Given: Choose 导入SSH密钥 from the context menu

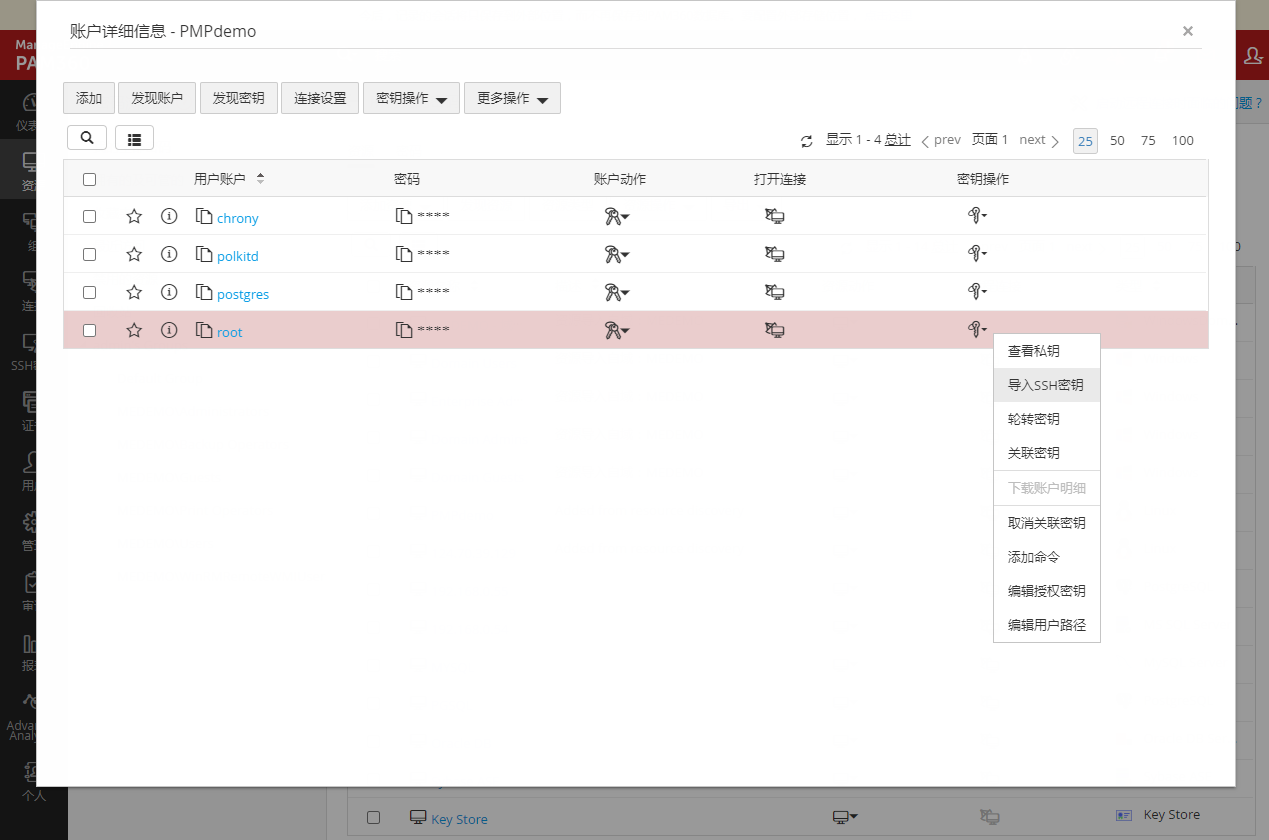Looking at the screenshot, I should click(x=1045, y=385).
